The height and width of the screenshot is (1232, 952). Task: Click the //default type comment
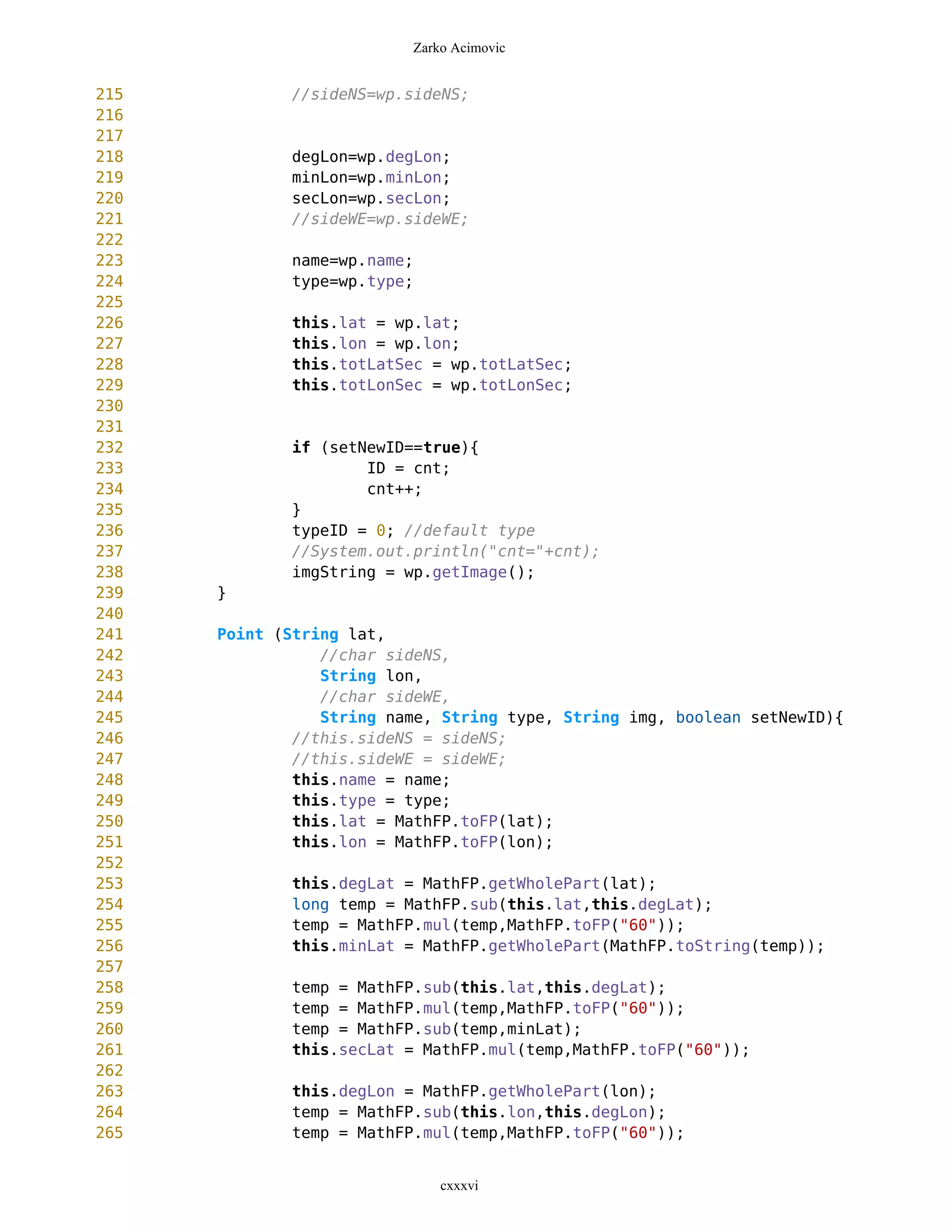click(x=469, y=531)
